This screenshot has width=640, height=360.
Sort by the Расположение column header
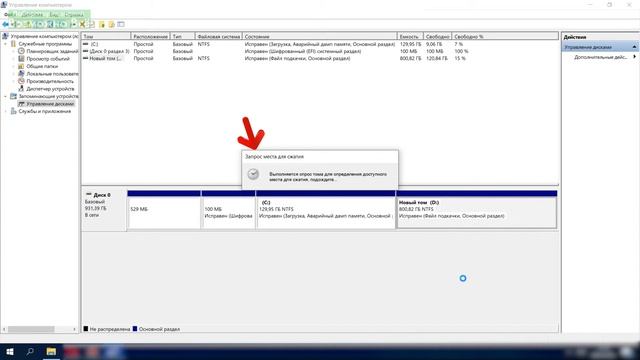point(150,36)
